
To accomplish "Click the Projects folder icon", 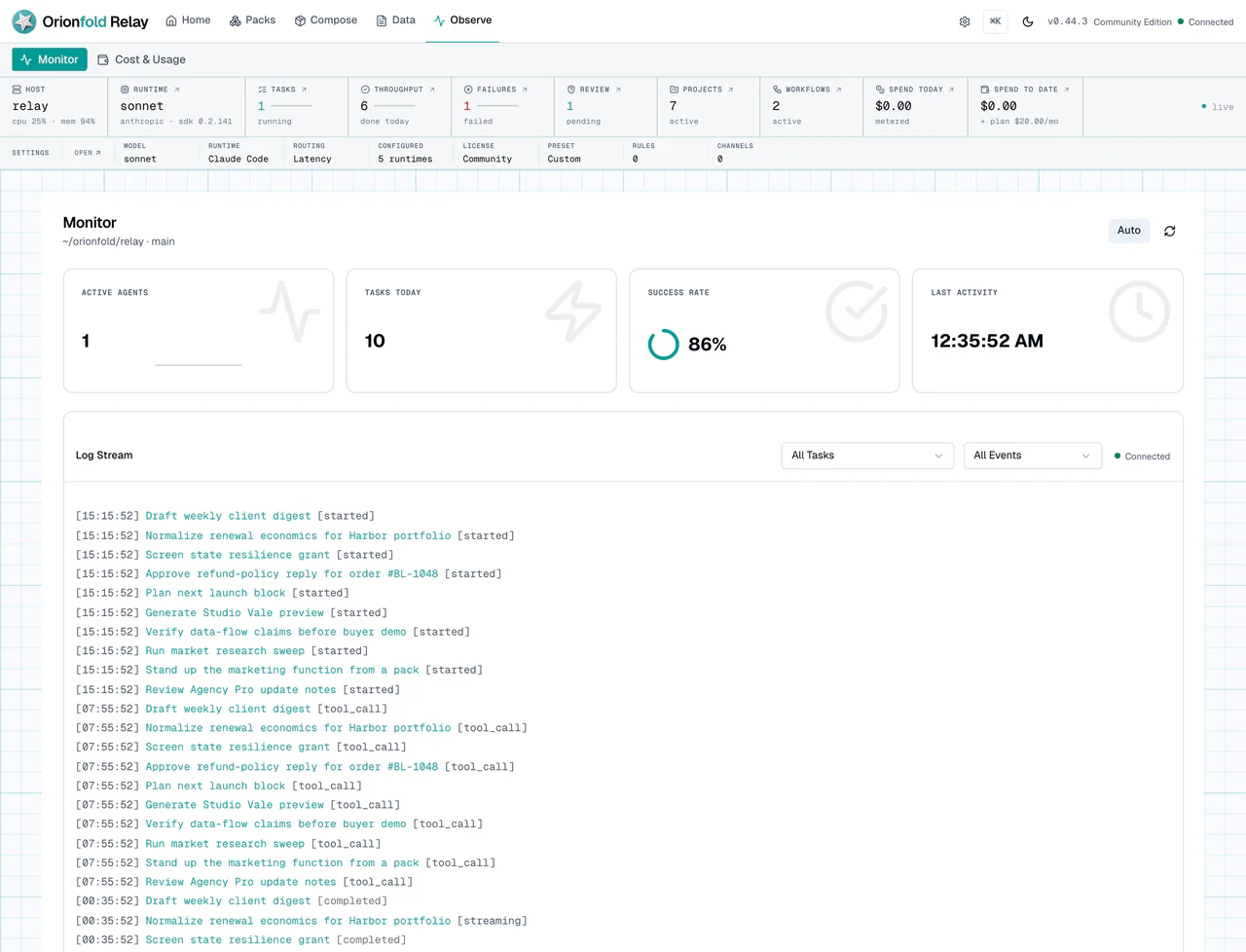I will point(675,90).
